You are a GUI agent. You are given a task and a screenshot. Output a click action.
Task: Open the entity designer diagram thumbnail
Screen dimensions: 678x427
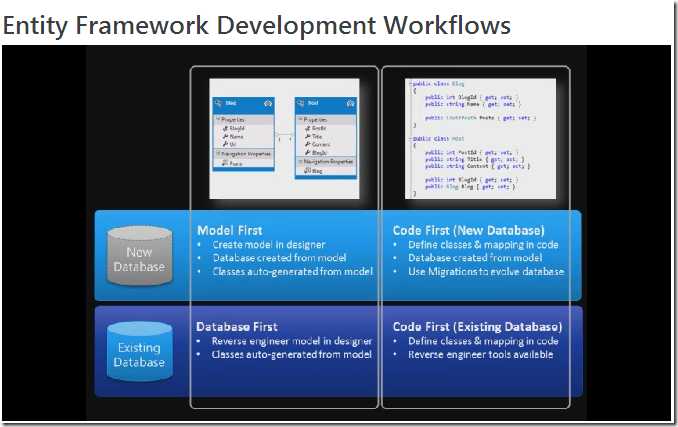(285, 139)
